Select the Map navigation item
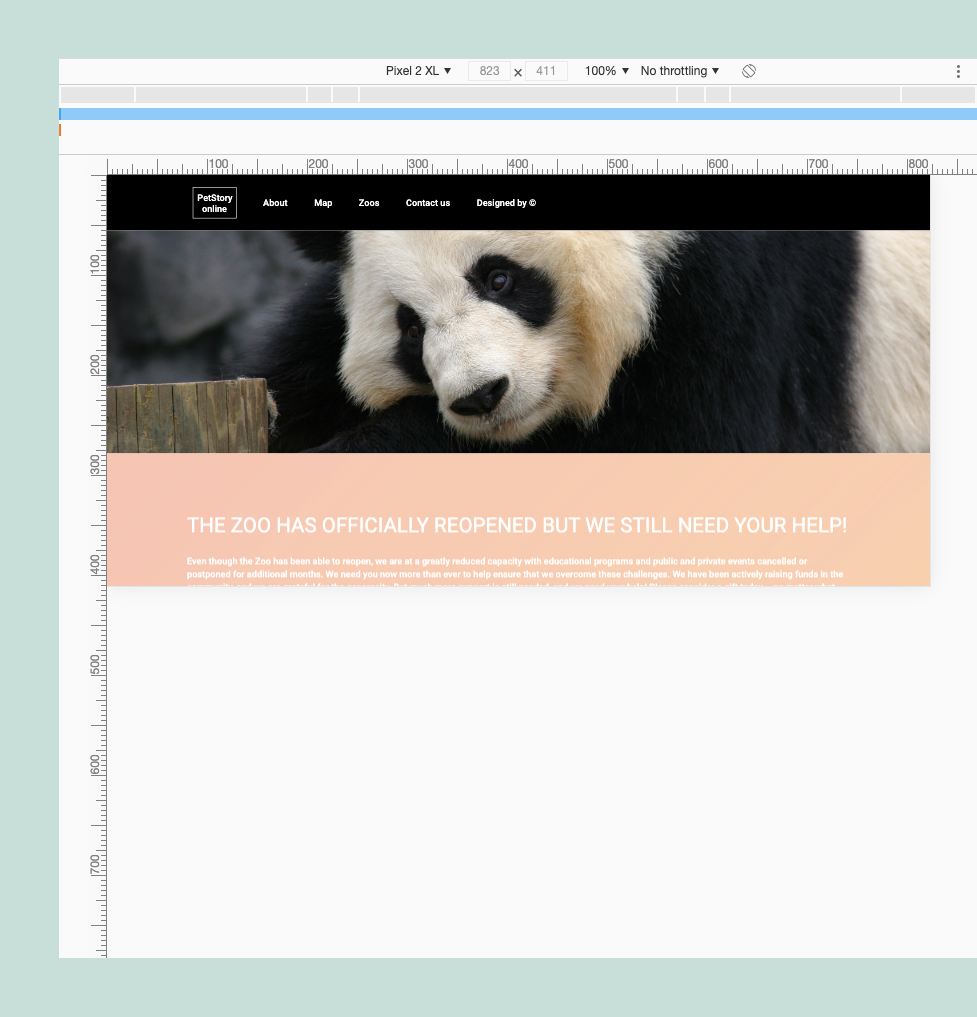 (x=322, y=203)
